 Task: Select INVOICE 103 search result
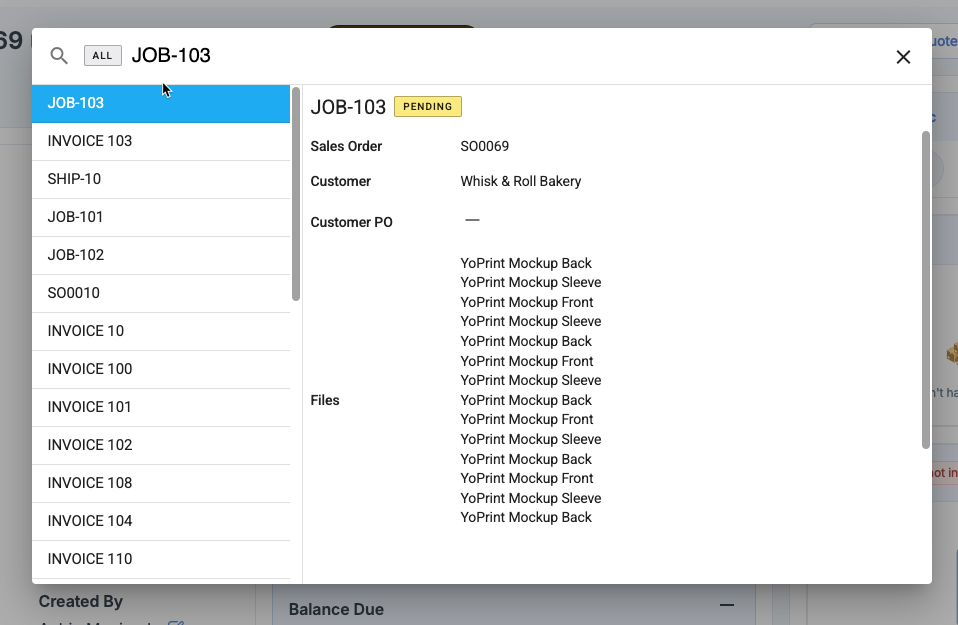pos(161,141)
